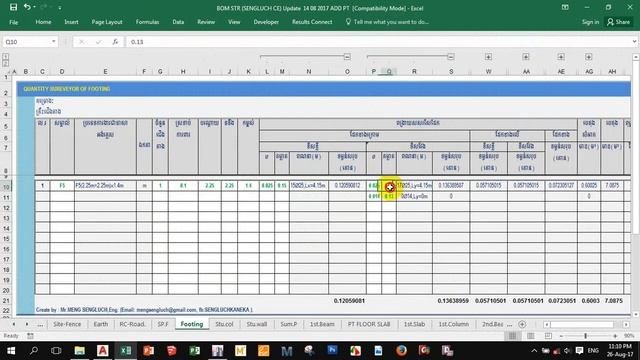The width and height of the screenshot is (640, 360).
Task: Expand the hidden column group above AA
Action: [x=526, y=57]
